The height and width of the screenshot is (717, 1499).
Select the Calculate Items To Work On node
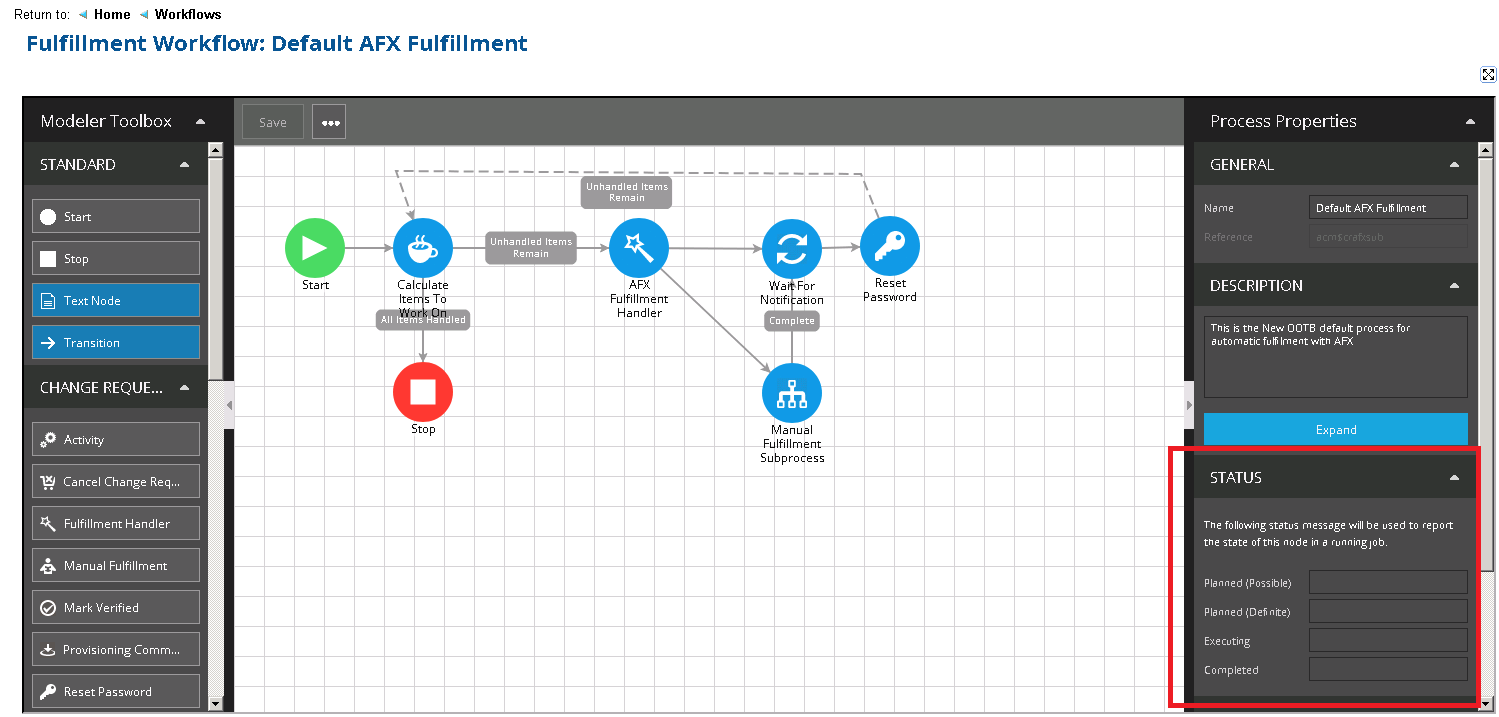coord(423,247)
